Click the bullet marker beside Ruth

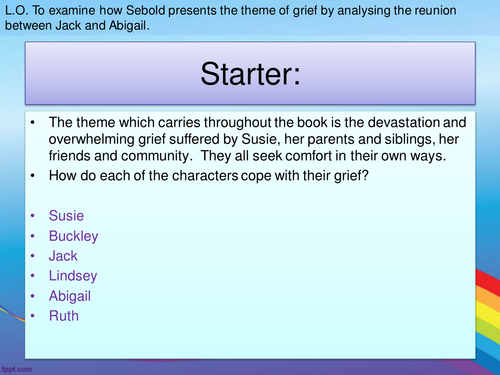pos(33,316)
